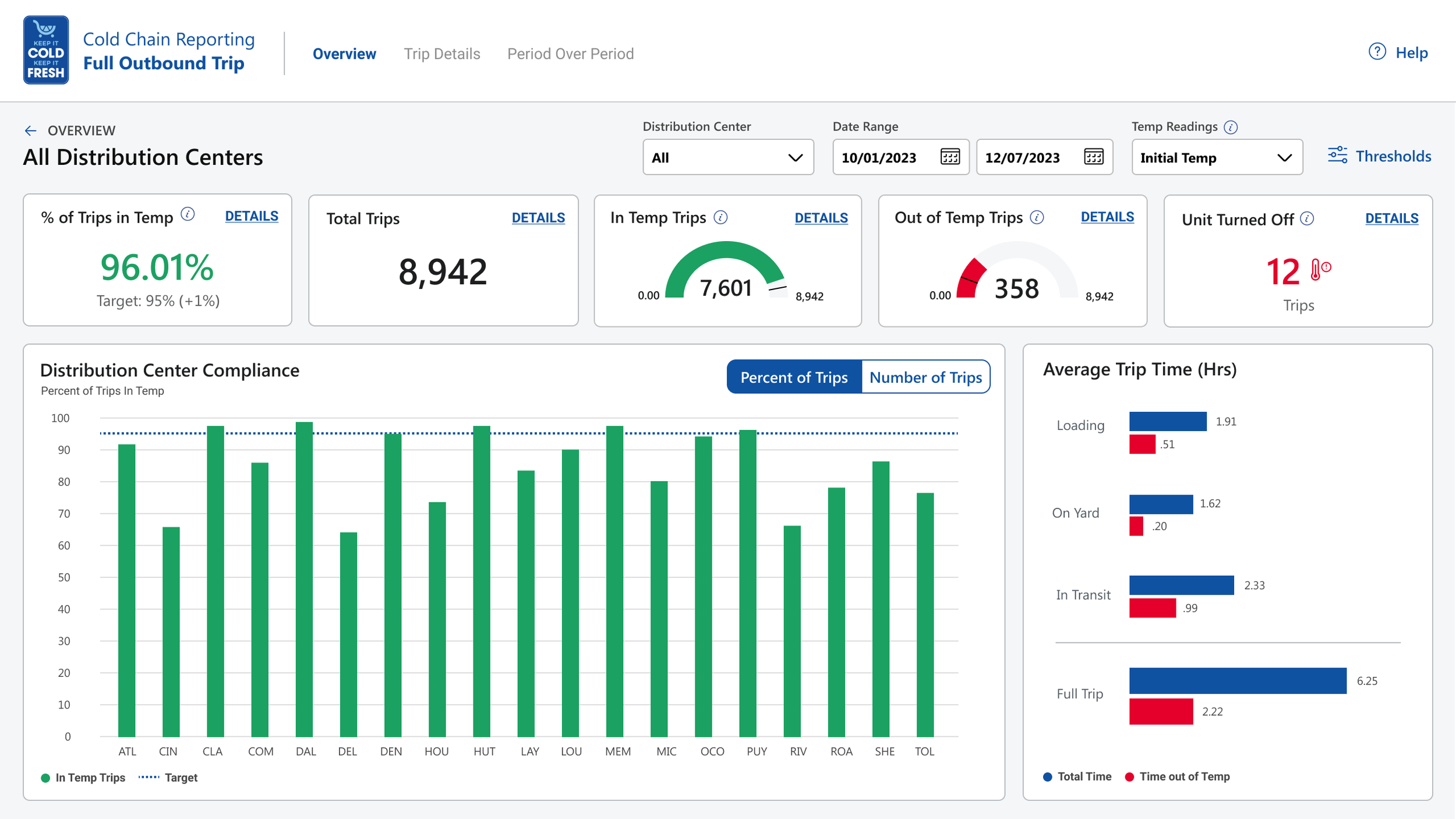Viewport: 1456px width, 819px height.
Task: Click the green In Temp Trips legend dot
Action: click(45, 778)
